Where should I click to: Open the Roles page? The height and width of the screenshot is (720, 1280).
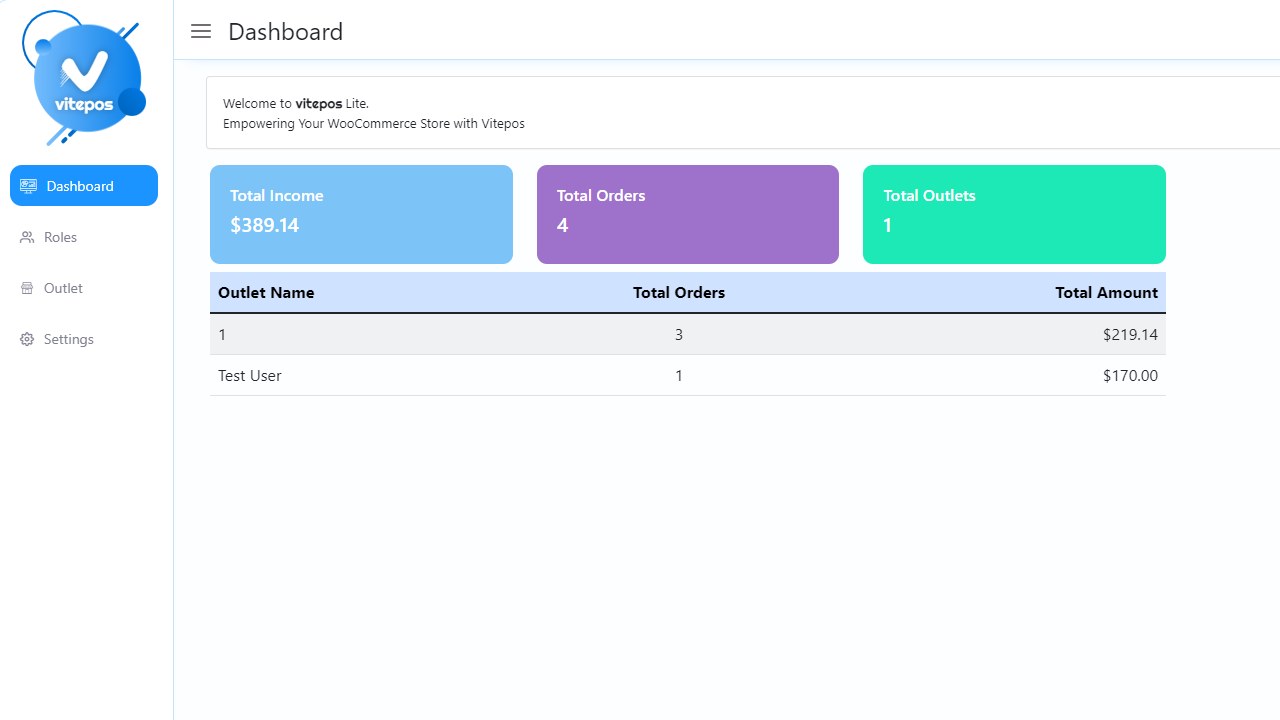(61, 237)
